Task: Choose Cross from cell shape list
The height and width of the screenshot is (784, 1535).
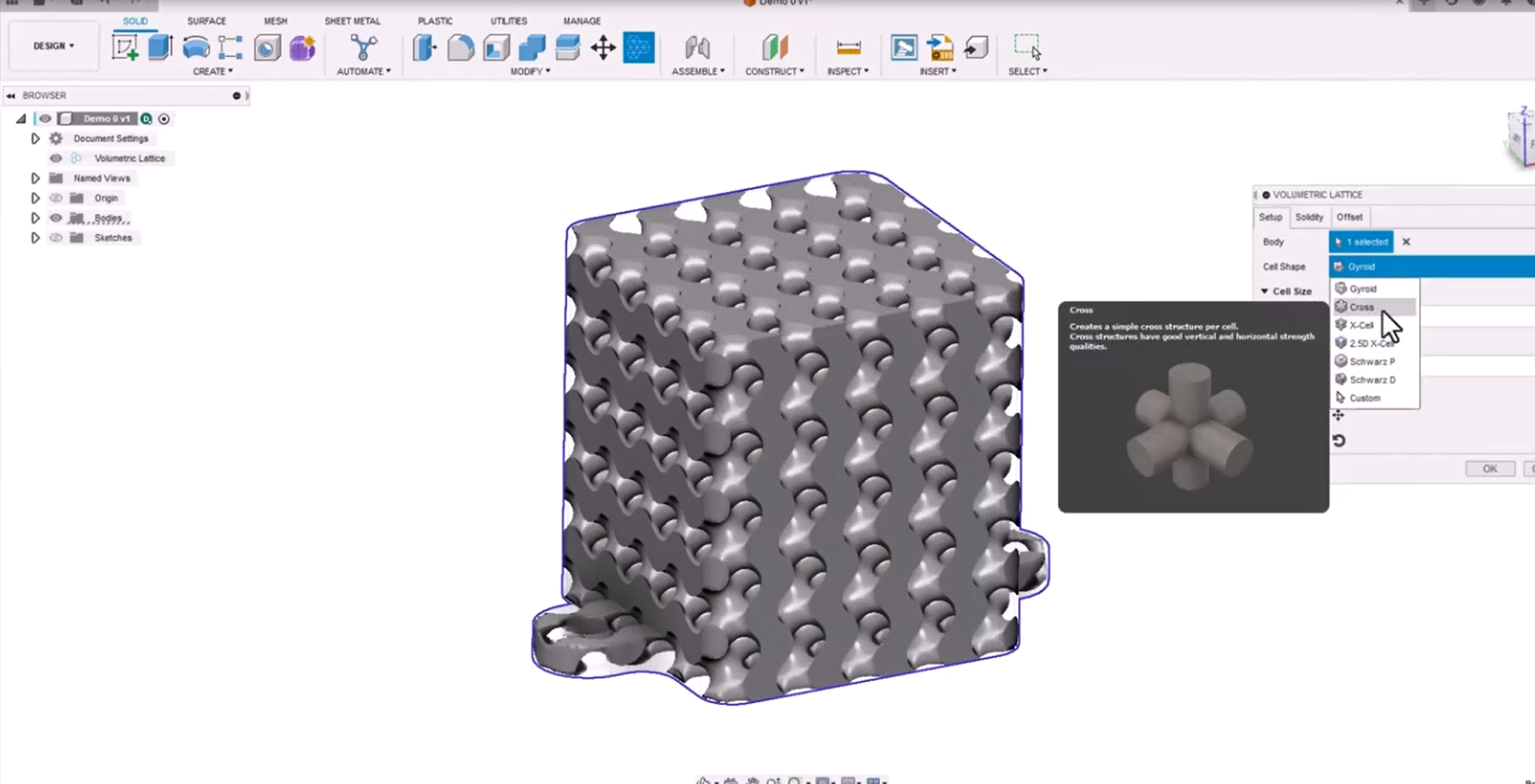Action: [1374, 307]
